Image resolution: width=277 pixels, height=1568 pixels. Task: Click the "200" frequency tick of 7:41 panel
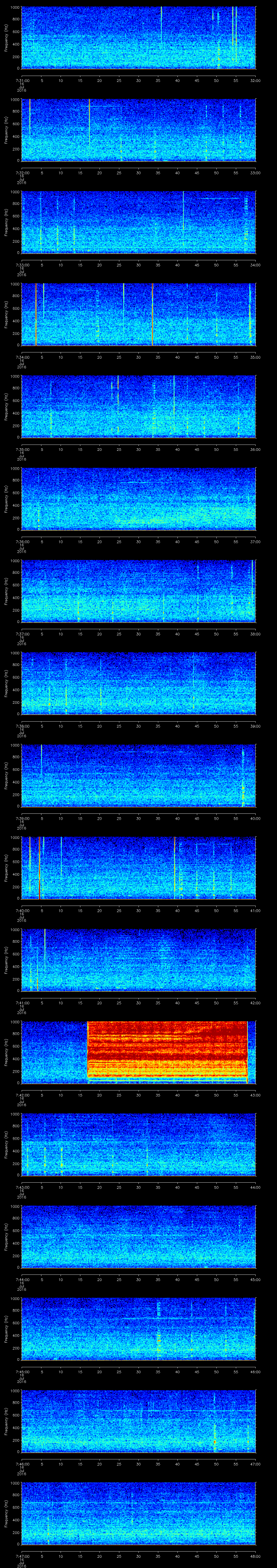point(17,979)
